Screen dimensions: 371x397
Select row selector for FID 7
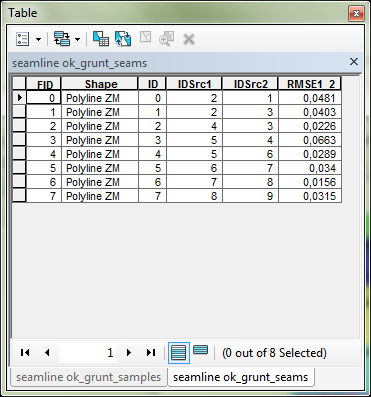point(19,196)
